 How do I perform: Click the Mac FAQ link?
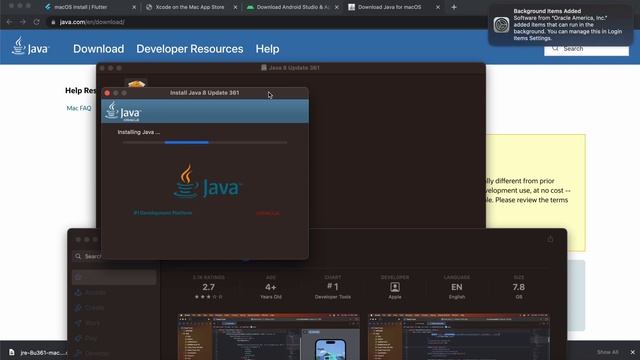coord(79,108)
